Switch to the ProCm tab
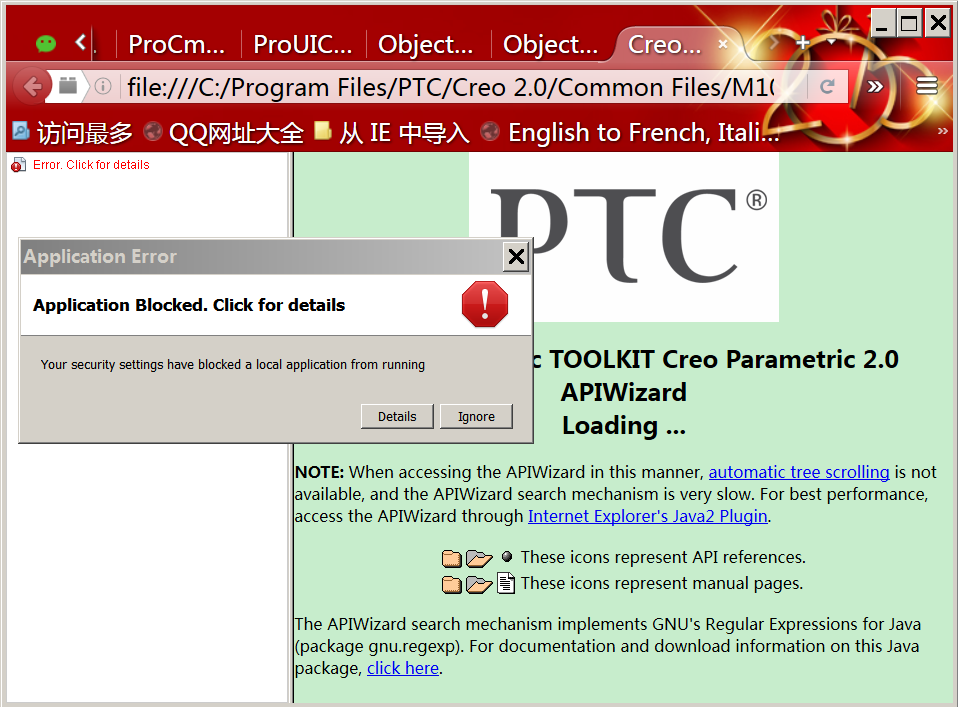 [176, 44]
